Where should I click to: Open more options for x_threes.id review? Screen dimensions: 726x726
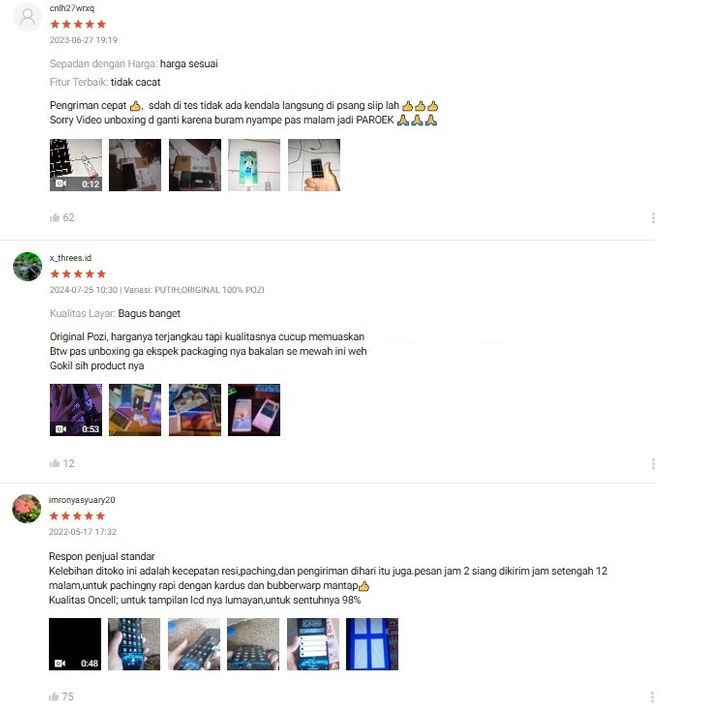(x=653, y=464)
